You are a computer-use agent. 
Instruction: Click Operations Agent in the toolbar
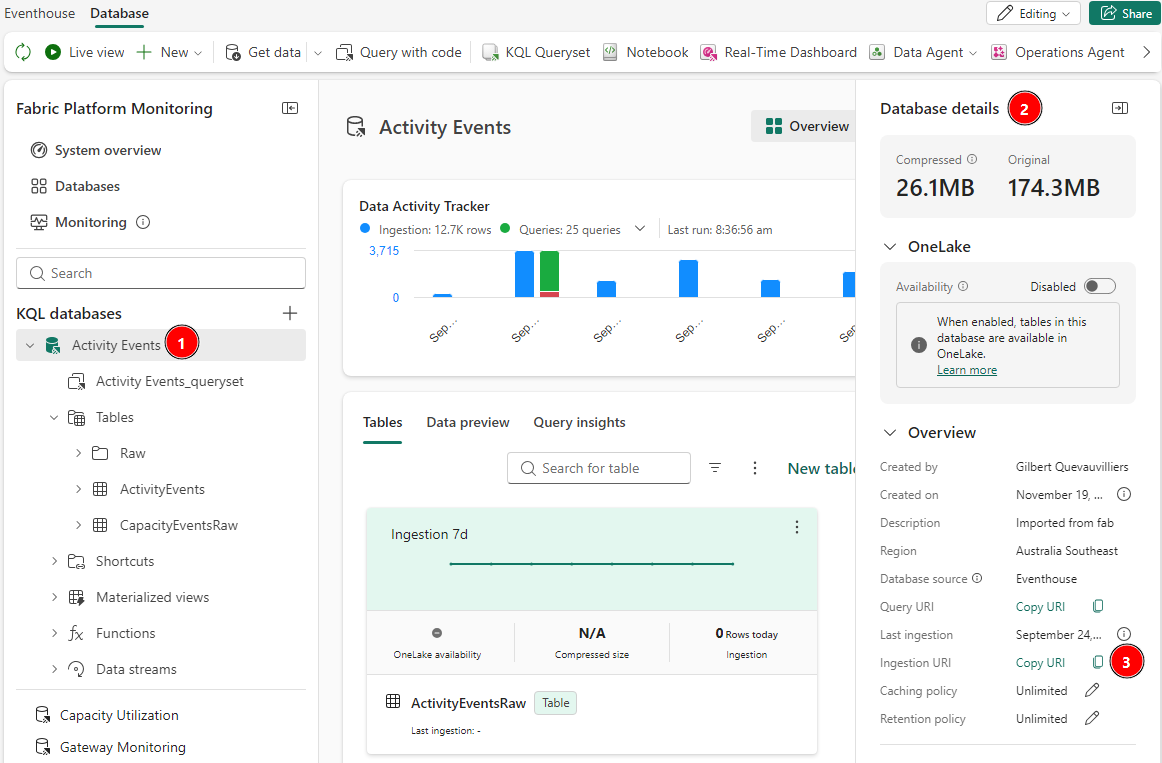[x=1058, y=52]
